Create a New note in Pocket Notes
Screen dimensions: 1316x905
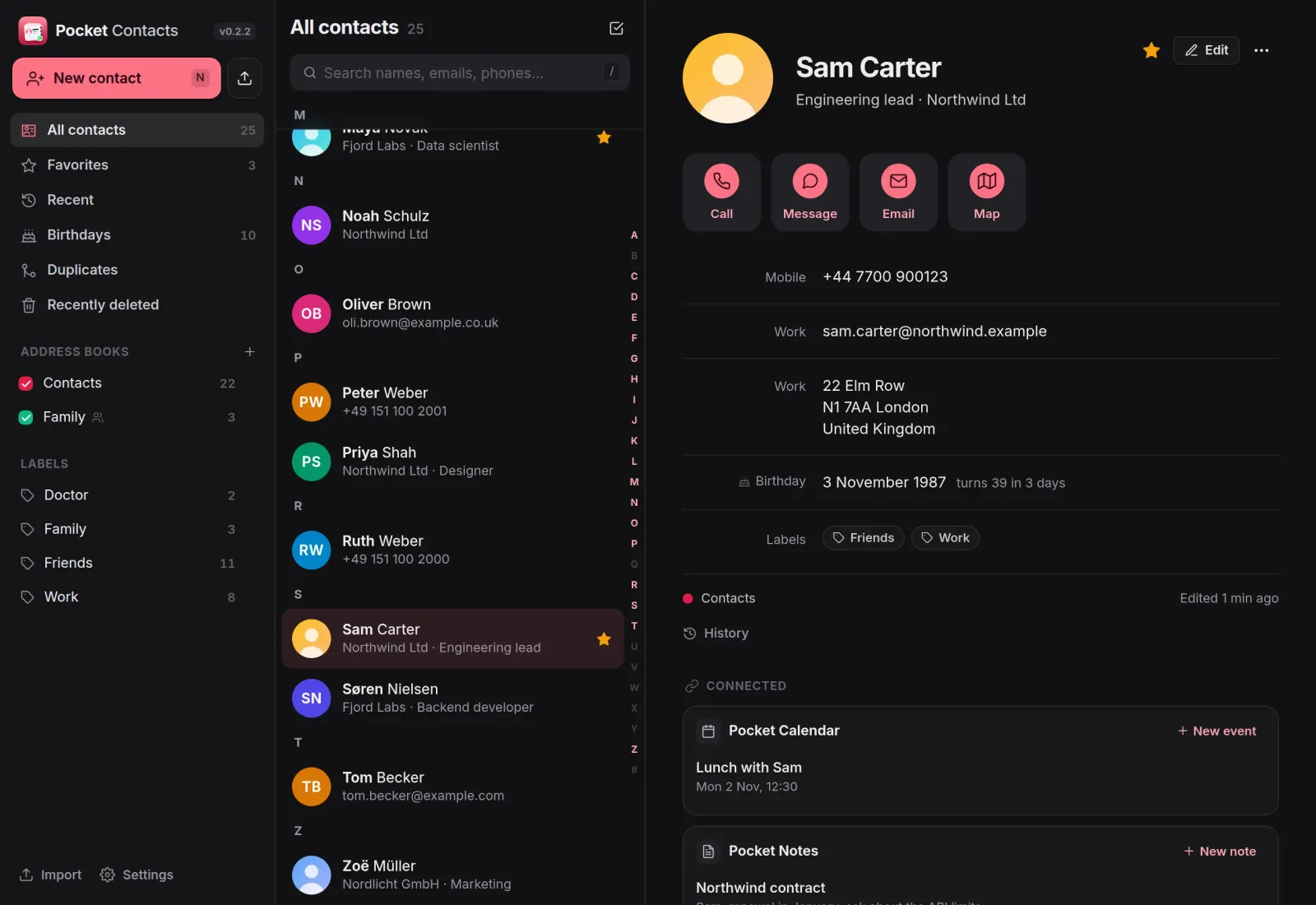click(1220, 851)
